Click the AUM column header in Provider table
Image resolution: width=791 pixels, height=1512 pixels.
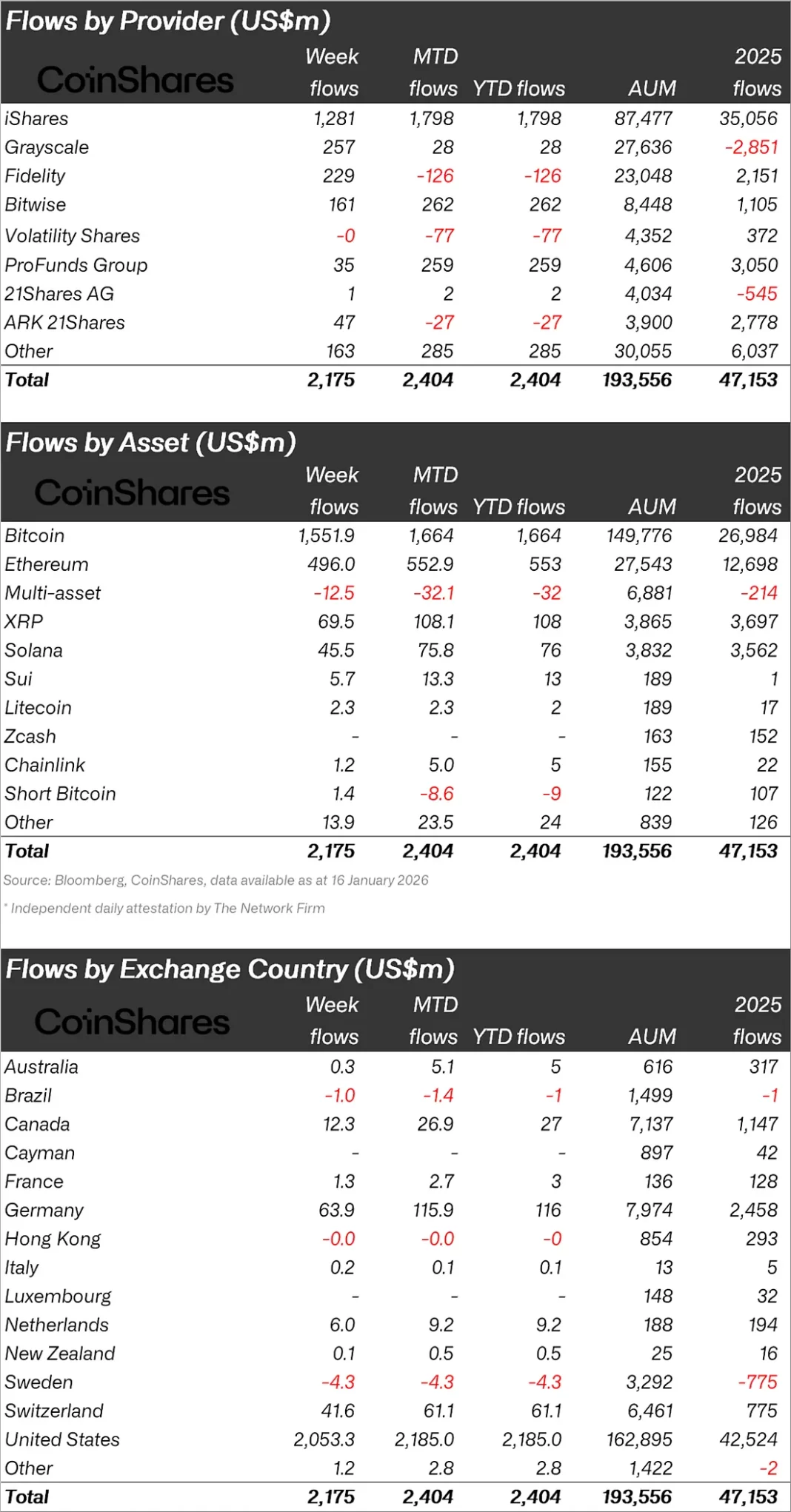click(x=652, y=88)
